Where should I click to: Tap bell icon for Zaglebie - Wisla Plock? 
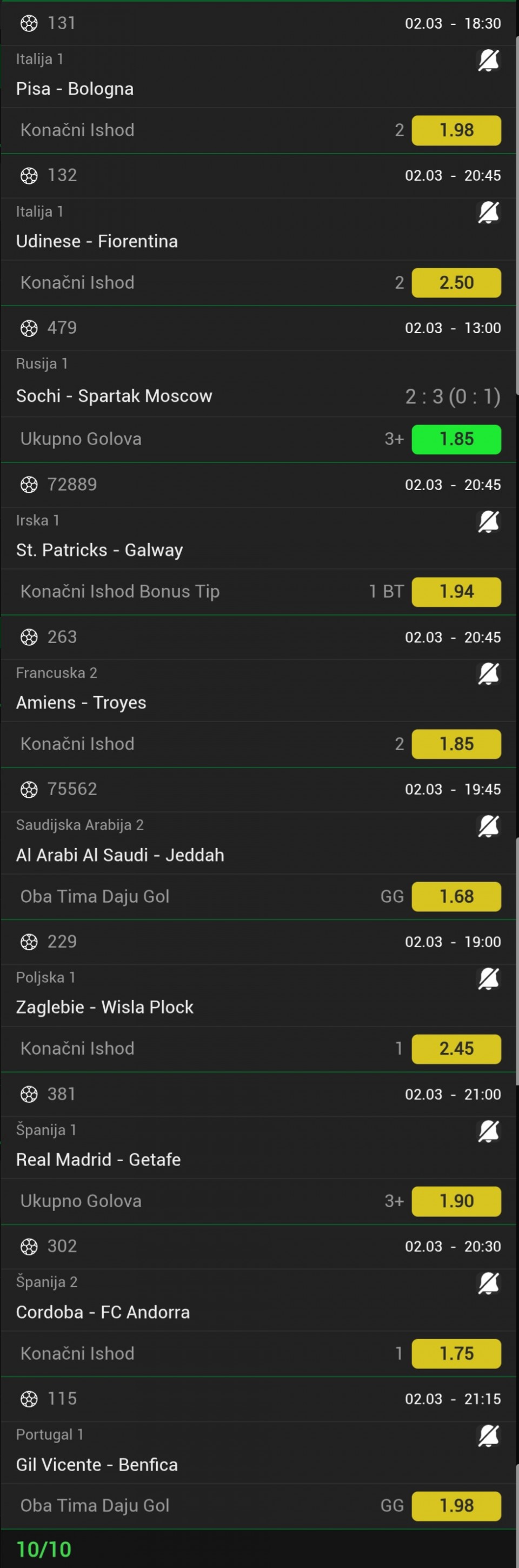click(x=488, y=978)
